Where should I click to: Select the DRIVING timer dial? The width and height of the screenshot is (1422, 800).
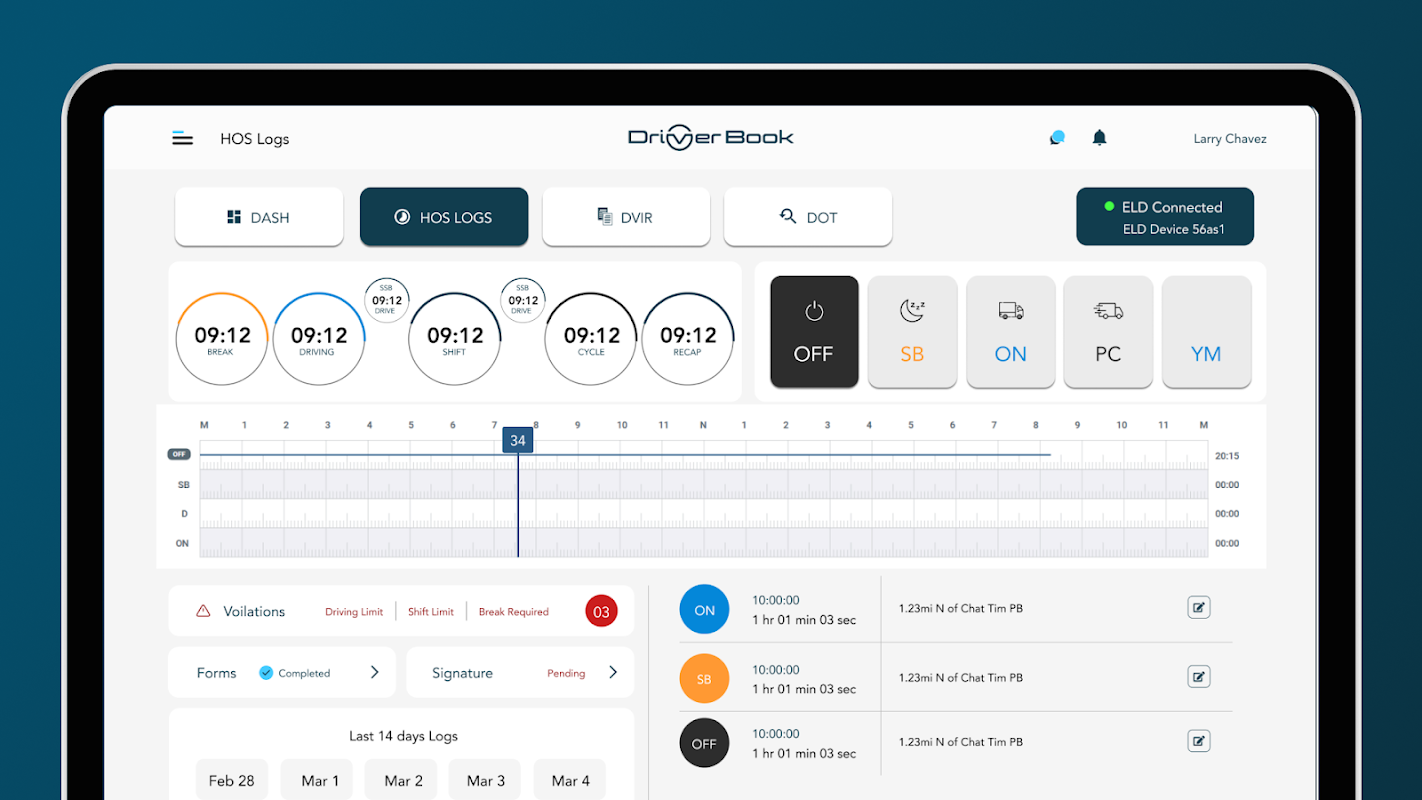pyautogui.click(x=319, y=339)
